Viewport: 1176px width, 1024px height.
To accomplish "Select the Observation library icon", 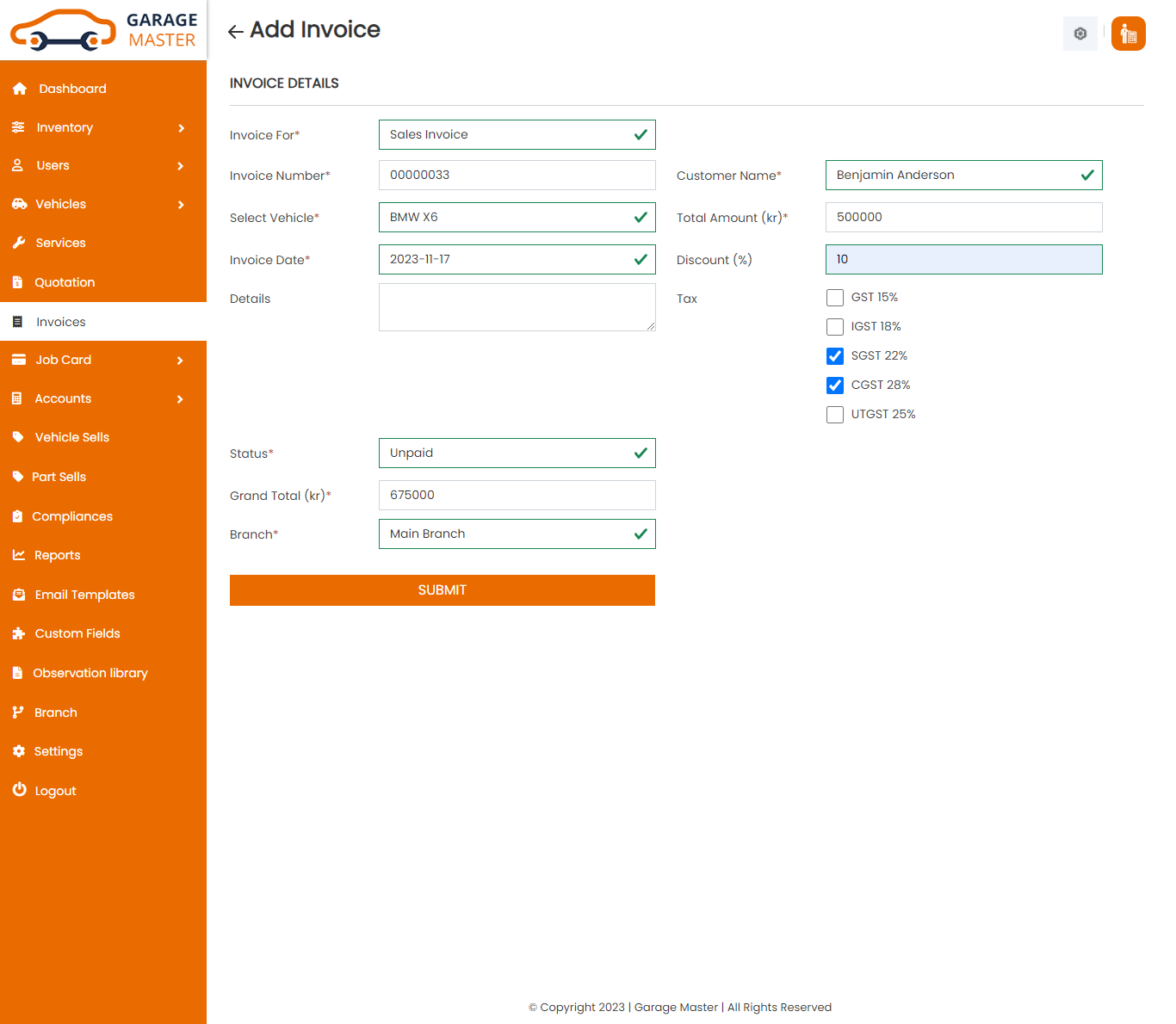I will [x=19, y=673].
